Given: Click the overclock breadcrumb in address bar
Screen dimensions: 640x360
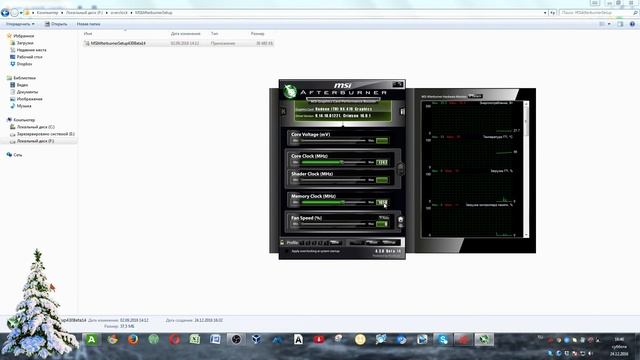Looking at the screenshot, I should (x=119, y=13).
